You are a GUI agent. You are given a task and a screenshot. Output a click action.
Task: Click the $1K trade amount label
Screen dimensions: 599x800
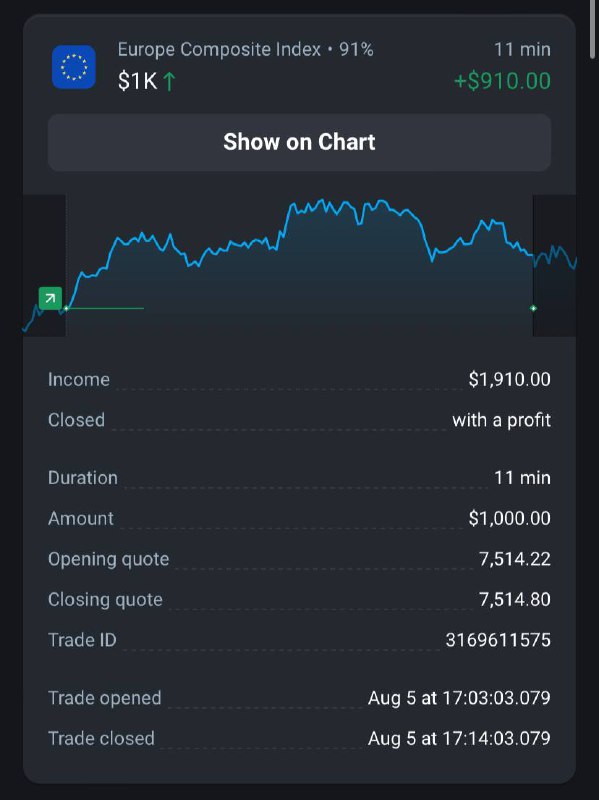pos(137,82)
